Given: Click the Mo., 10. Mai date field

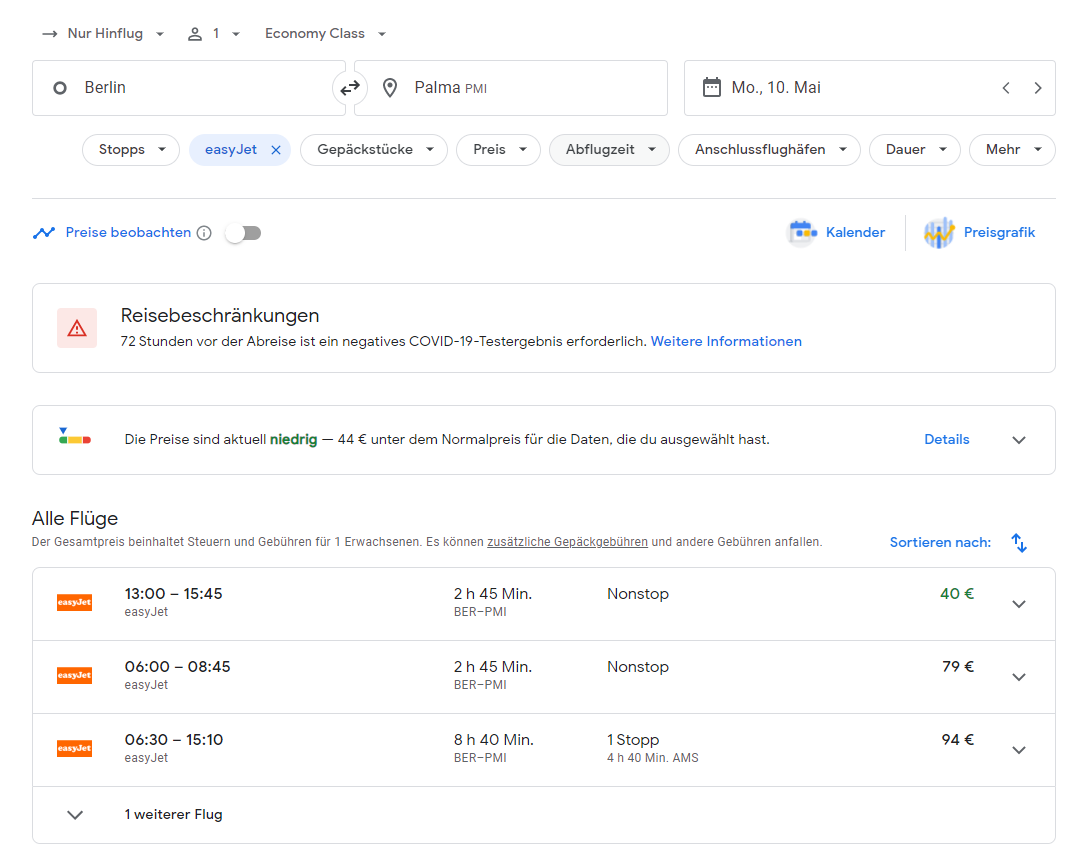Looking at the screenshot, I should click(x=869, y=88).
